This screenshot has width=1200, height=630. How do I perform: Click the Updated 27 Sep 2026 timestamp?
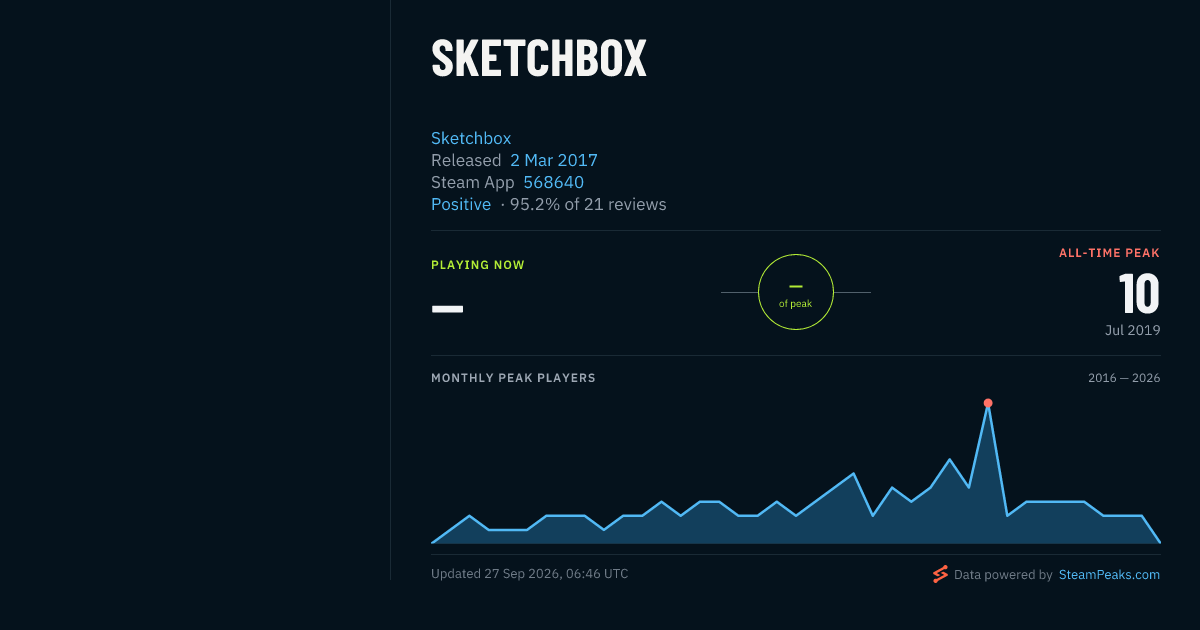[530, 574]
